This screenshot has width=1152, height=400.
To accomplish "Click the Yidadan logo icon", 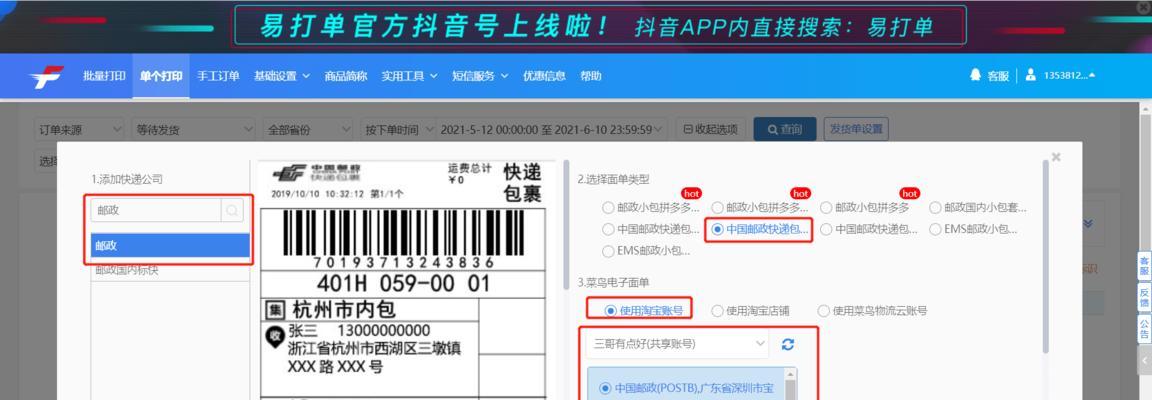I will pos(46,76).
